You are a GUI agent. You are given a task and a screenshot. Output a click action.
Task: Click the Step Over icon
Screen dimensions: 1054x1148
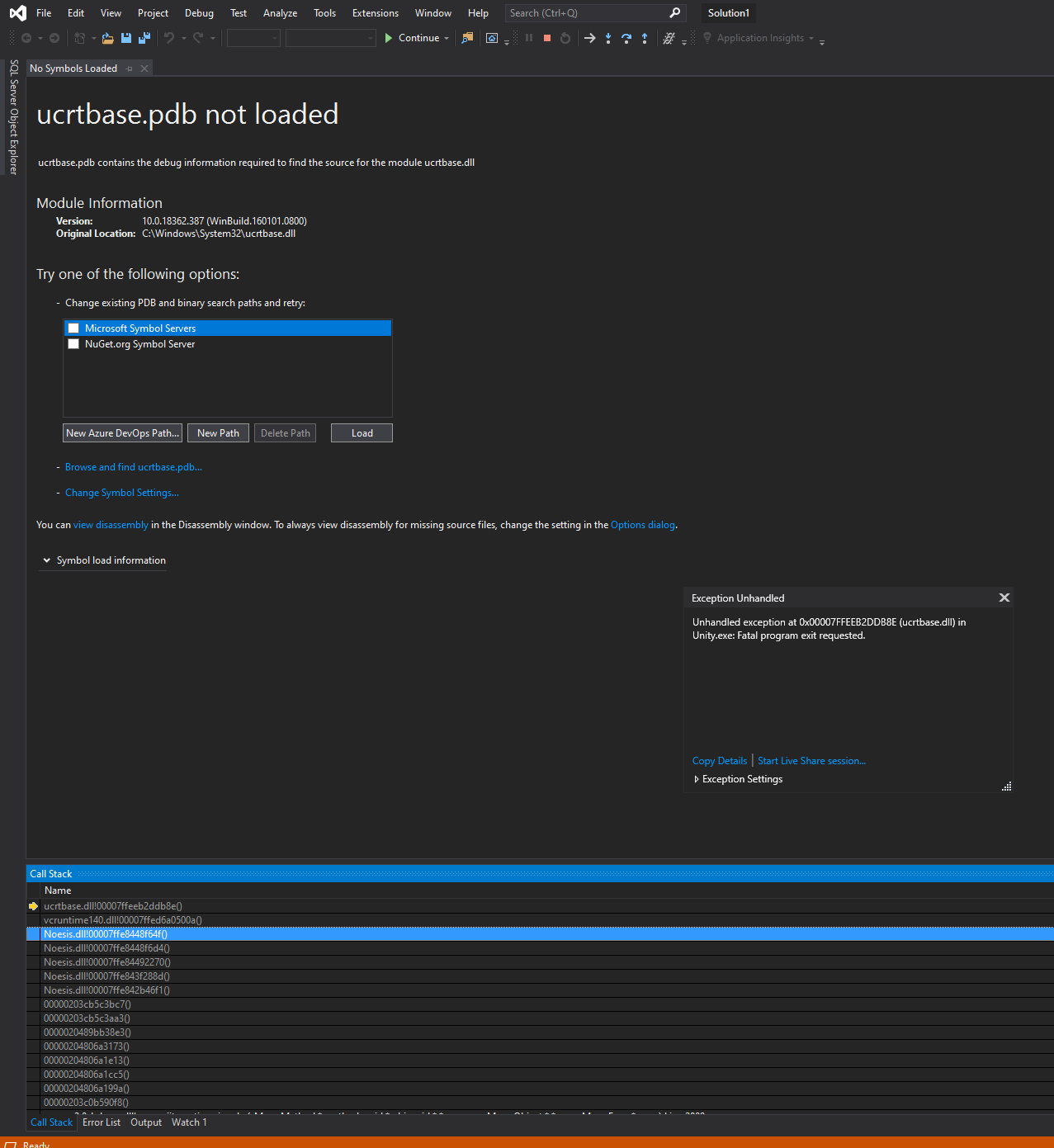pyautogui.click(x=626, y=38)
